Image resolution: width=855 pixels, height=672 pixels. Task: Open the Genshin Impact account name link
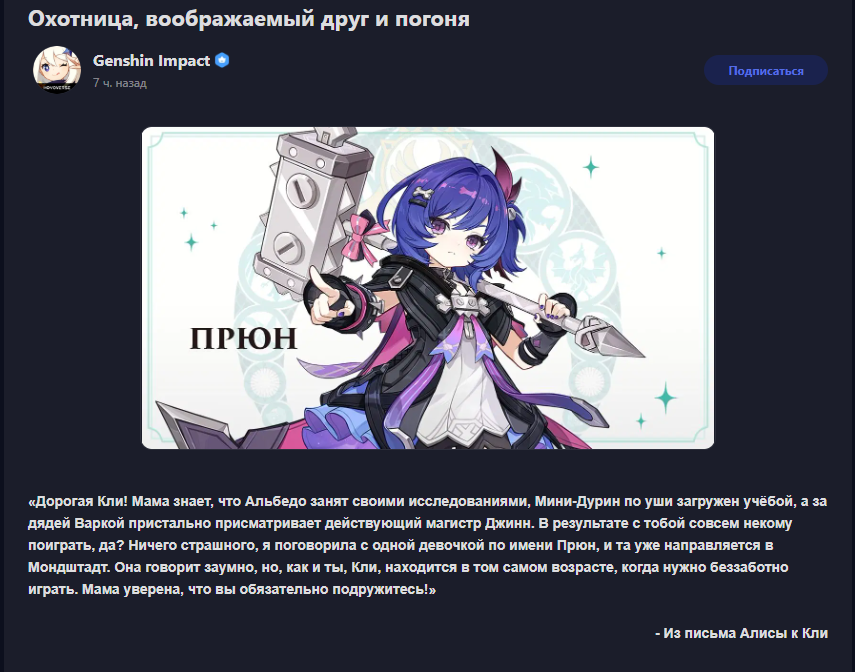[x=151, y=61]
